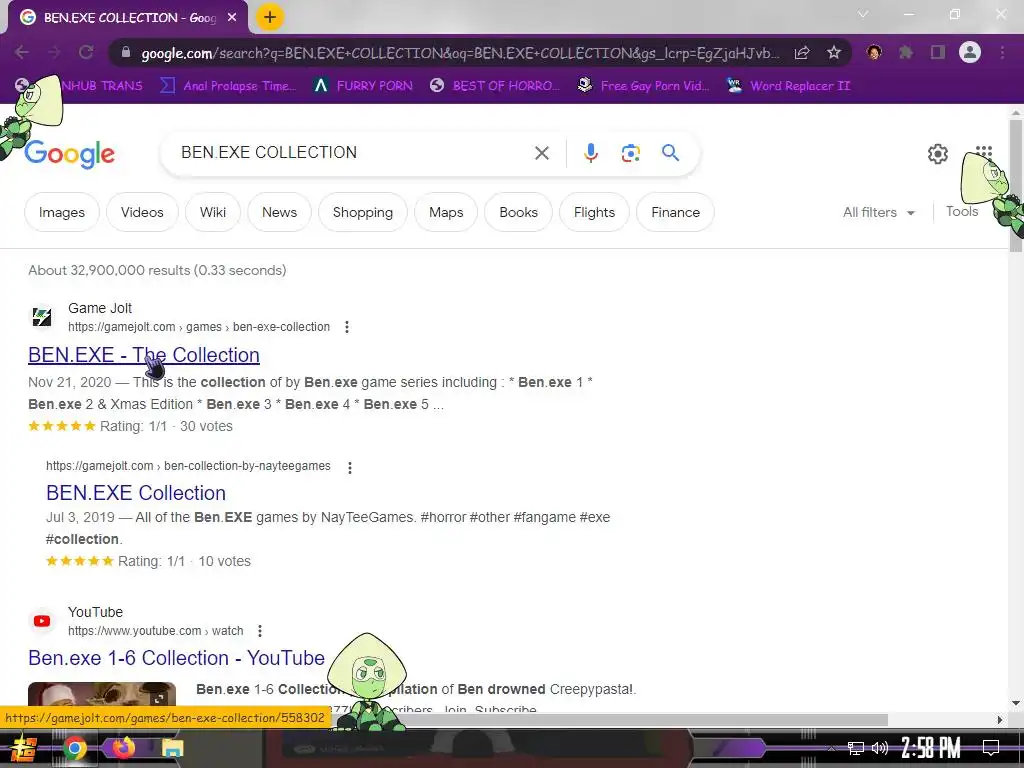
Task: Filter results by Images
Action: click(61, 212)
